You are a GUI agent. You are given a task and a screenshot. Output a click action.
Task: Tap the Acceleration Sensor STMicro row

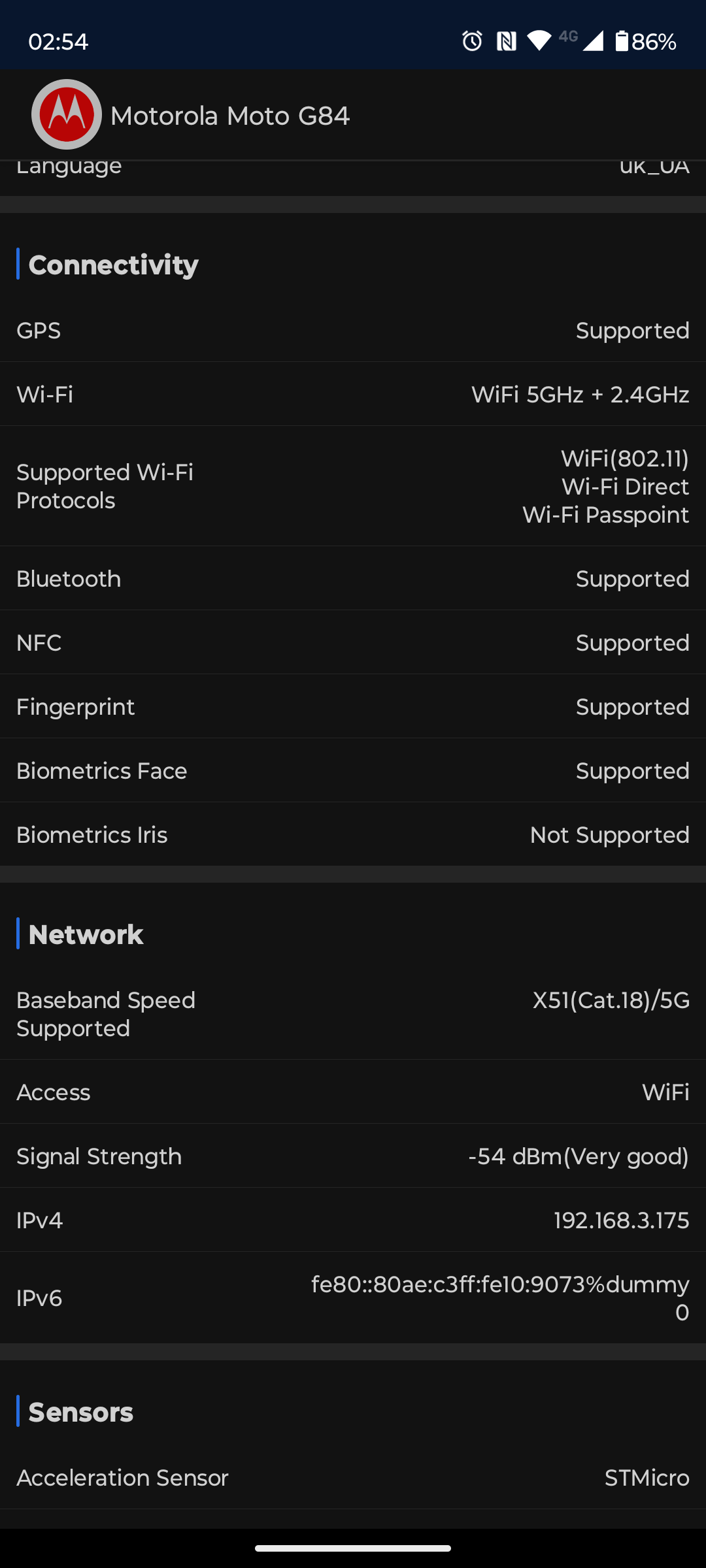point(353,1478)
